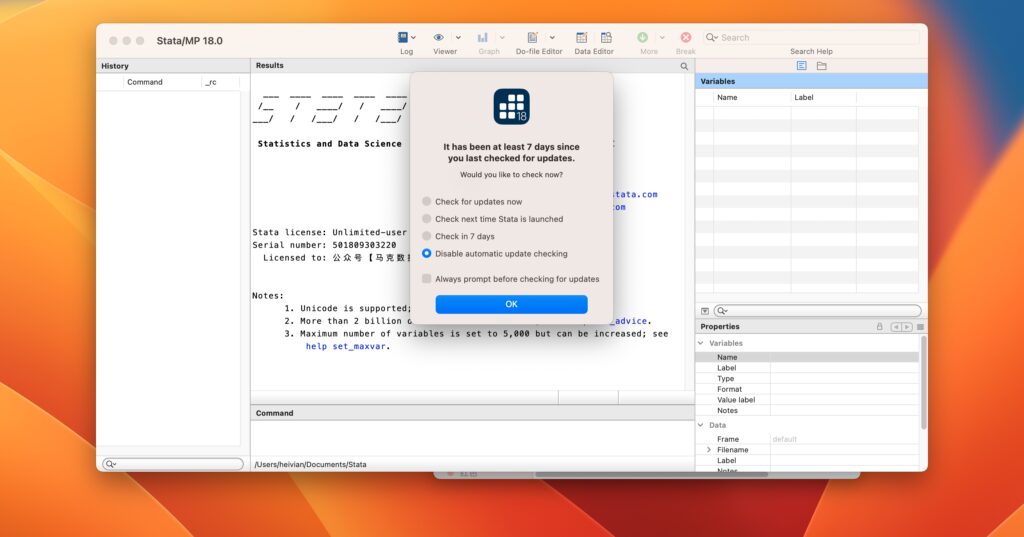Screen dimensions: 1024x537
Task: Click the Properties panel menu icon
Action: click(920, 327)
